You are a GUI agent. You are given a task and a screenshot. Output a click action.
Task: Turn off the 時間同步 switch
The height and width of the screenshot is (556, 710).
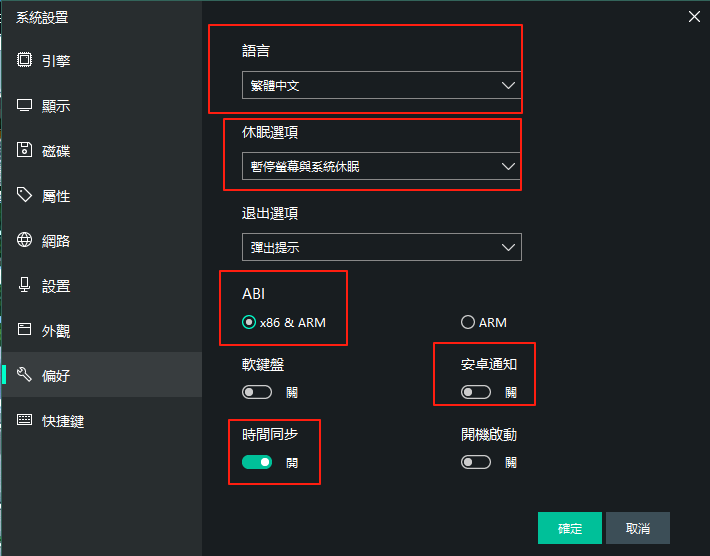[257, 462]
